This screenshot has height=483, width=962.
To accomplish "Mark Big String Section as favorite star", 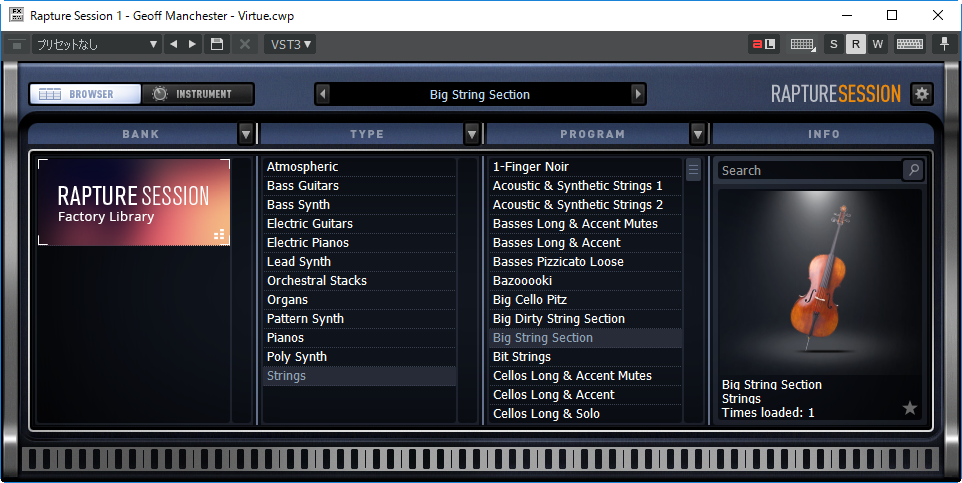I will tap(910, 408).
